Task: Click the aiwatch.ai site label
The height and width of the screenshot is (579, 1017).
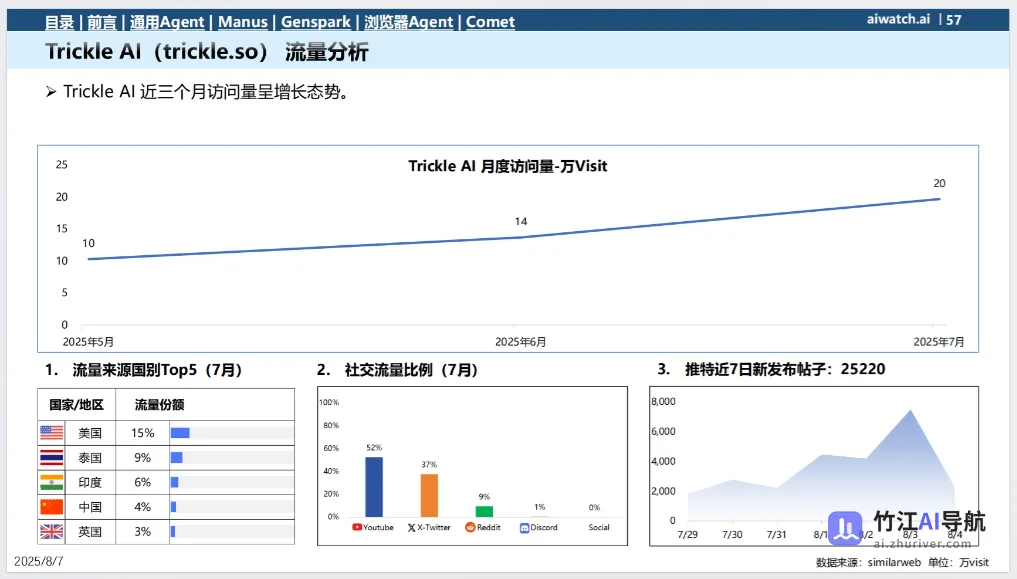Action: 898,19
